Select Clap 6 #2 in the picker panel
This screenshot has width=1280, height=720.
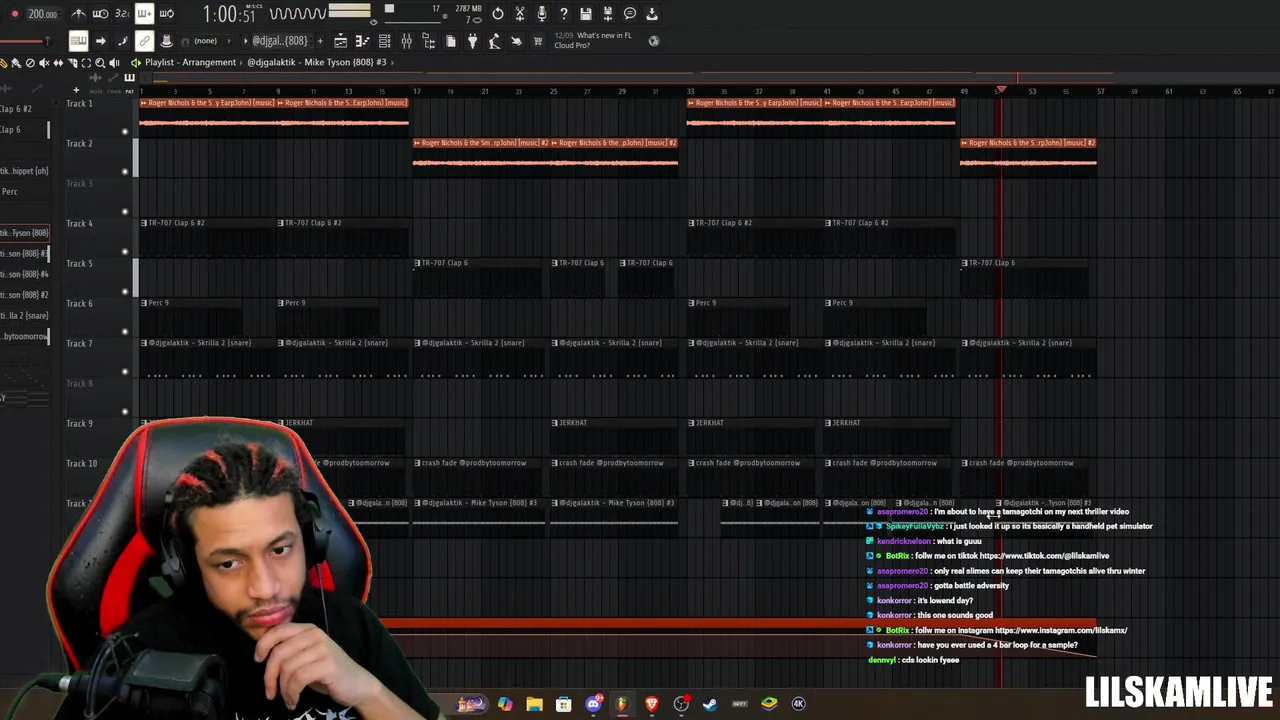pyautogui.click(x=16, y=109)
